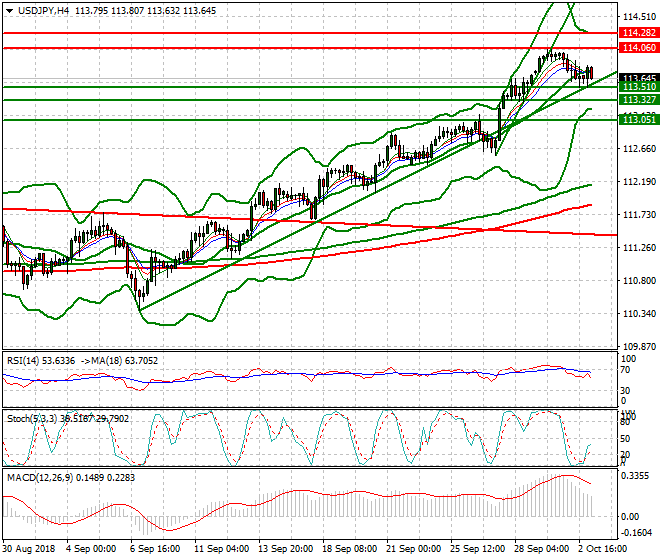Click the 112.660 price scale value
Viewport: 660px width, 560px height.
click(639, 149)
